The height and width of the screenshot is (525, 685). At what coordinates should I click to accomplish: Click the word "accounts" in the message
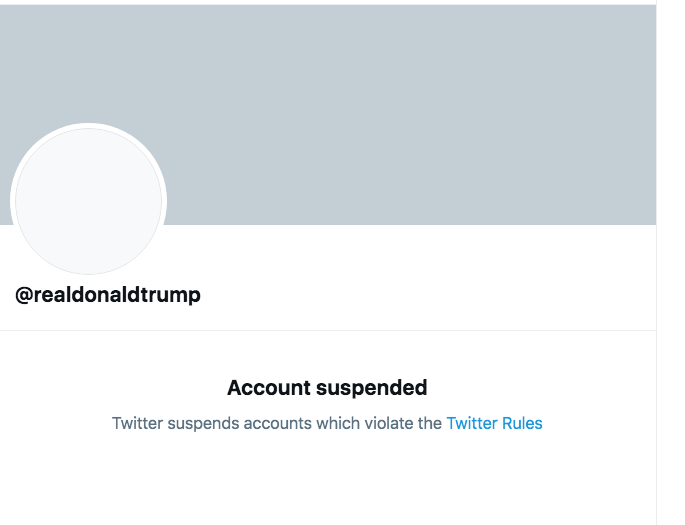(x=275, y=423)
